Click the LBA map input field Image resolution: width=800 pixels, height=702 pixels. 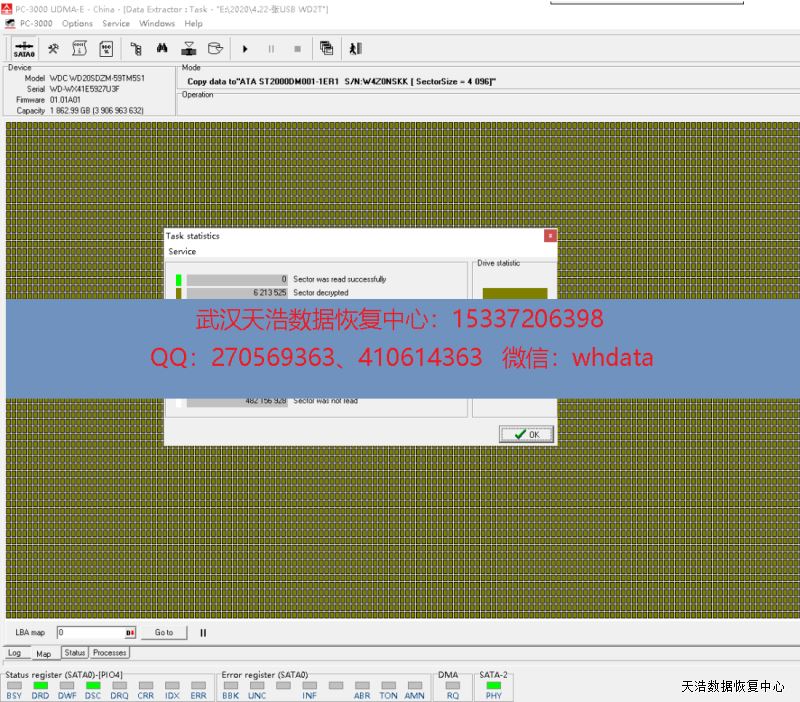tap(90, 633)
